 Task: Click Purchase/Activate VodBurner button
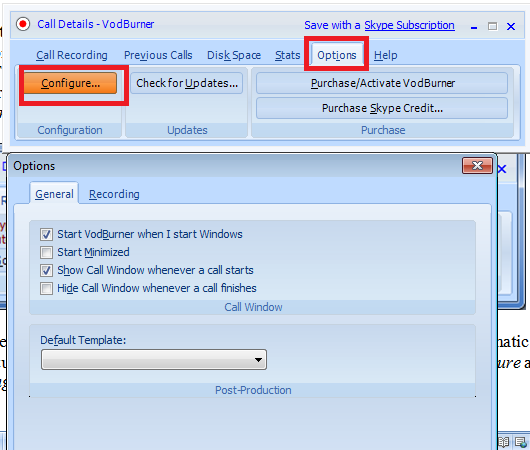pos(382,83)
